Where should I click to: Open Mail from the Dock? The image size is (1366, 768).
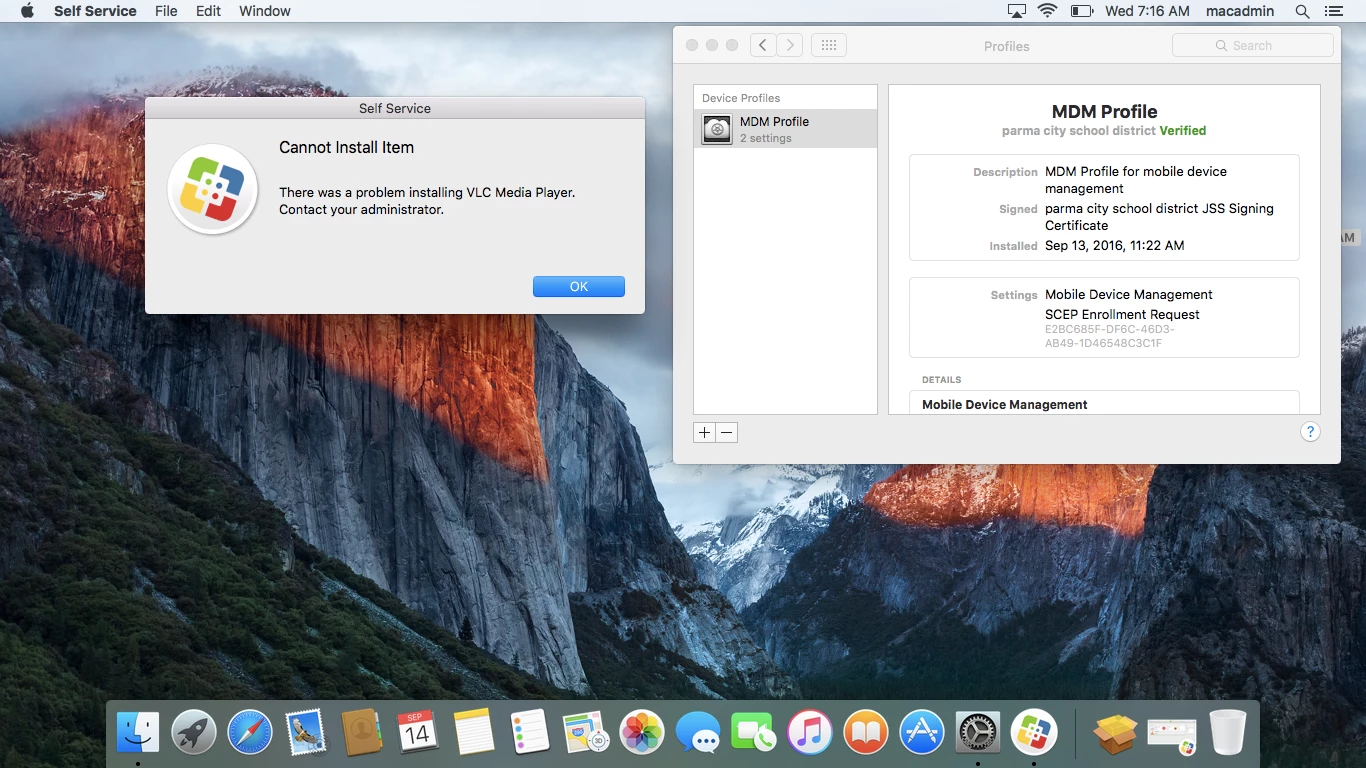(x=306, y=734)
